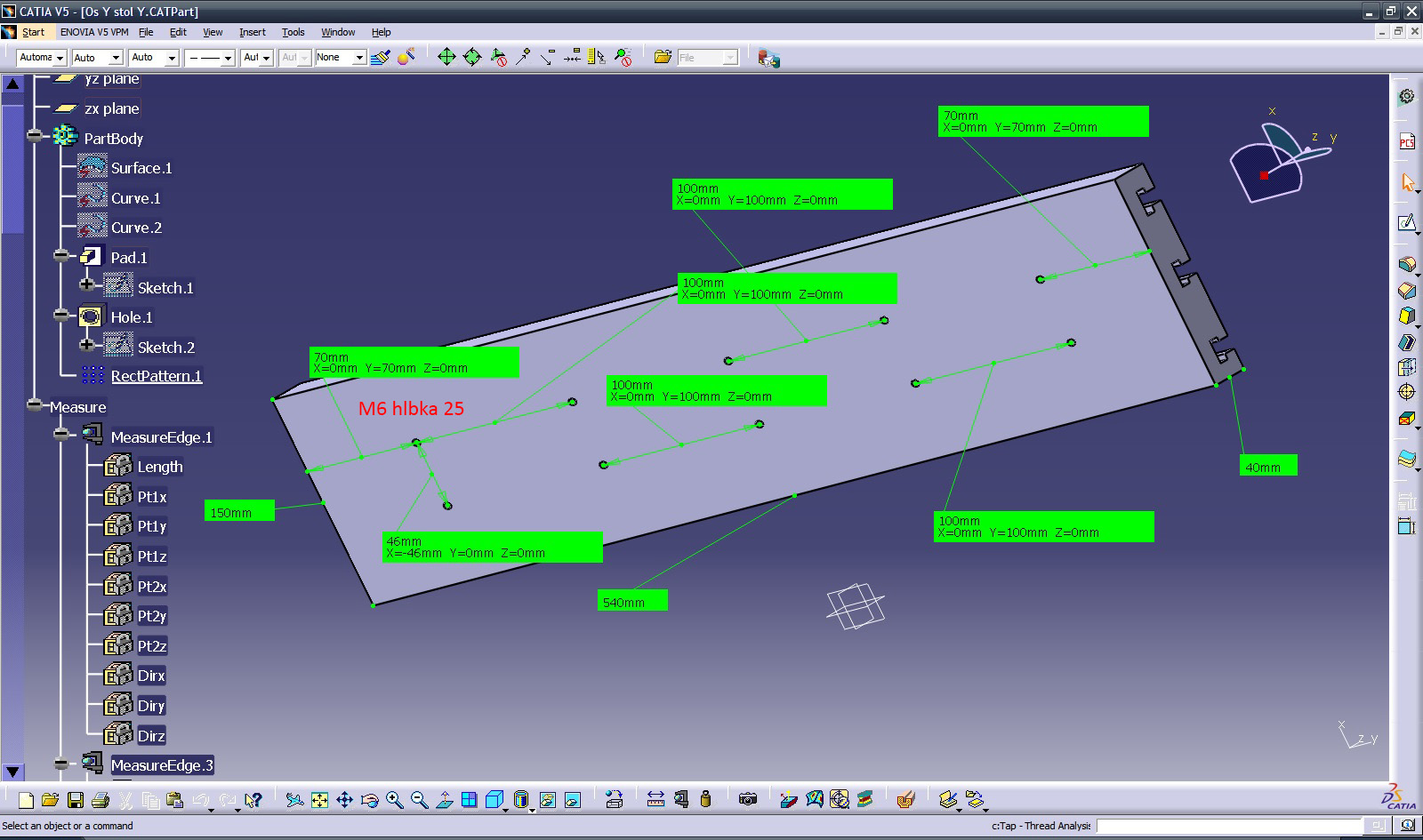This screenshot has width=1423, height=840.
Task: Open the Tools menu
Action: coord(293,32)
